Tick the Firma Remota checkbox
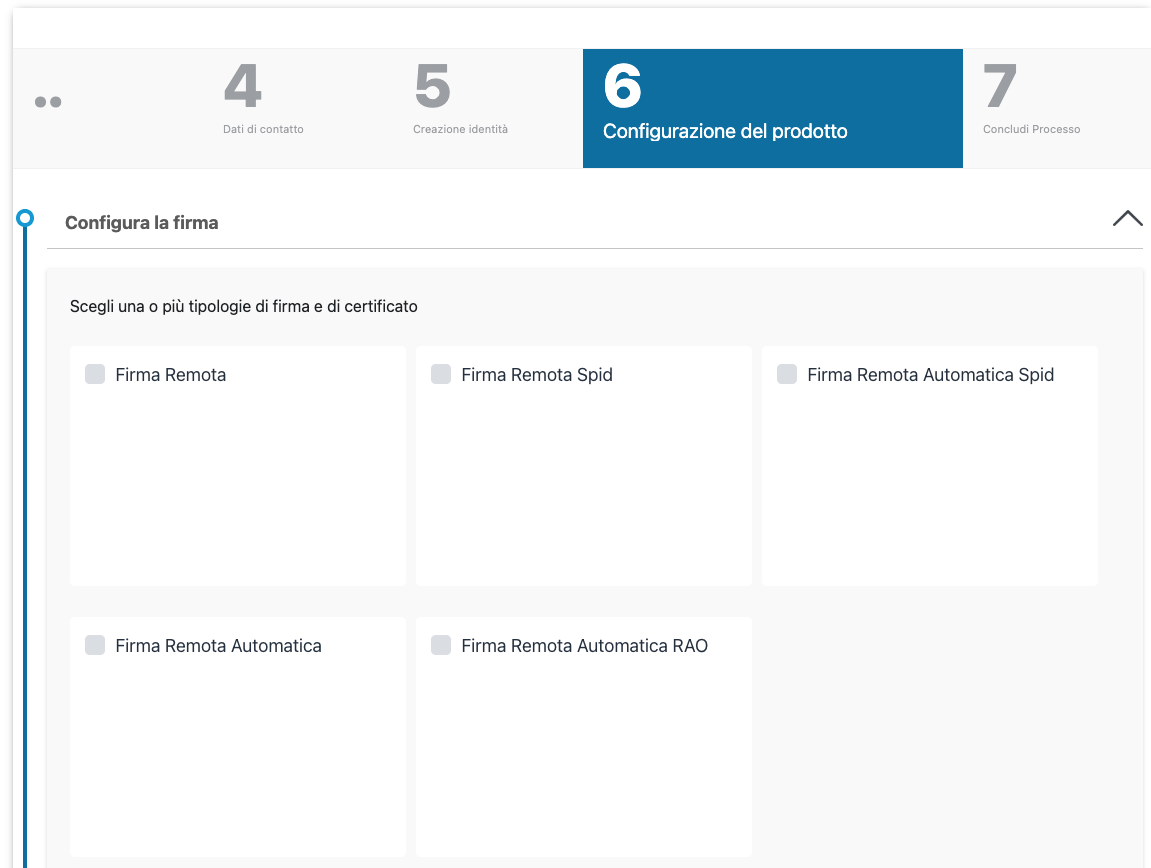The image size is (1151, 868). [x=95, y=374]
